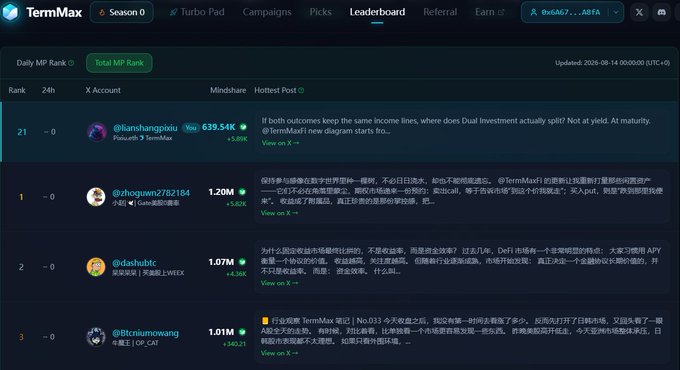This screenshot has width=680, height=370.
Task: Click rank number 21
Action: coord(22,132)
